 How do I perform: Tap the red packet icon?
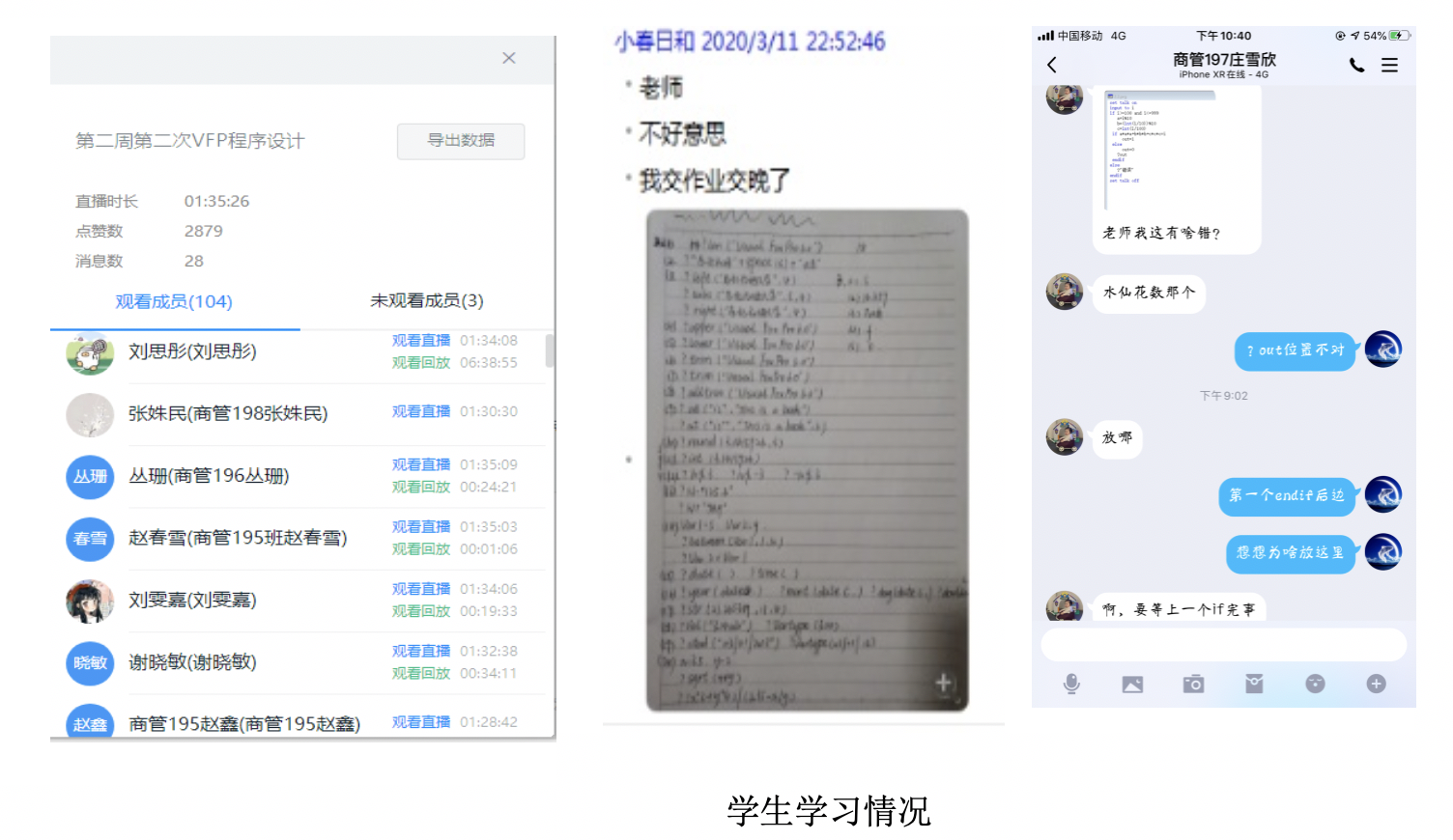[1254, 684]
